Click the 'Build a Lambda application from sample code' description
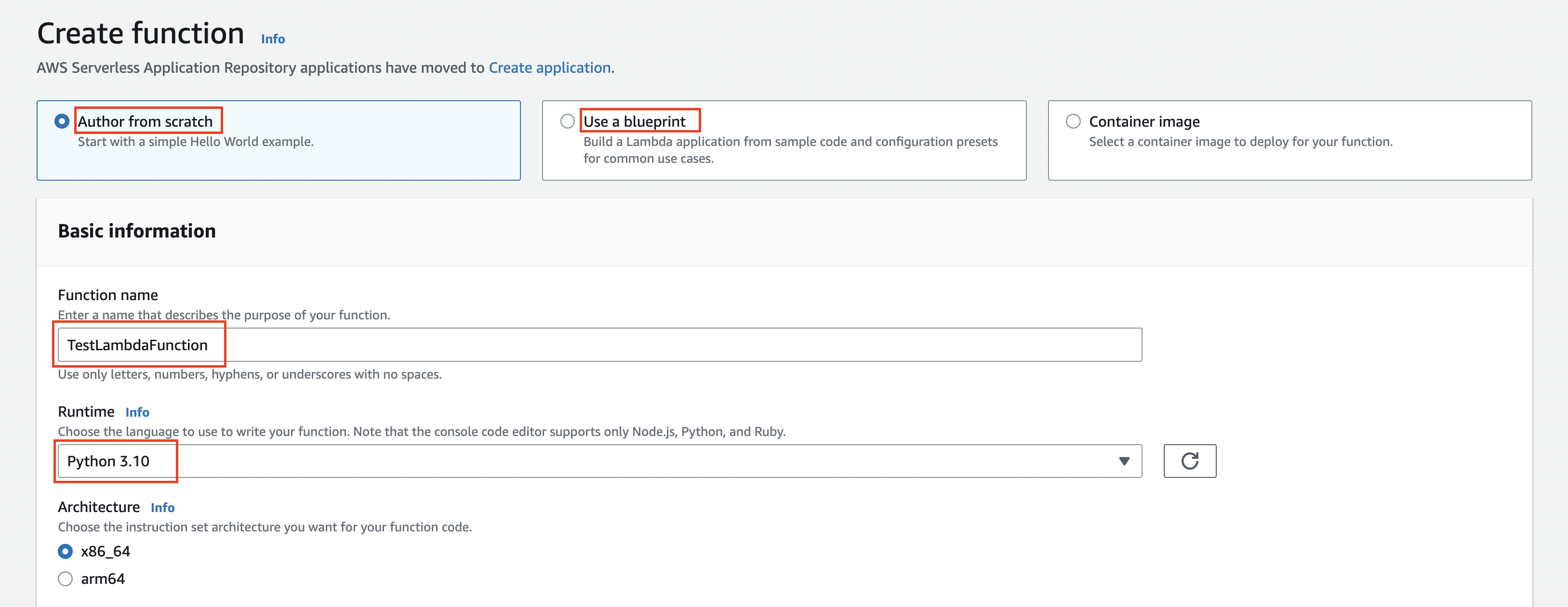This screenshot has height=607, width=1568. click(x=790, y=150)
